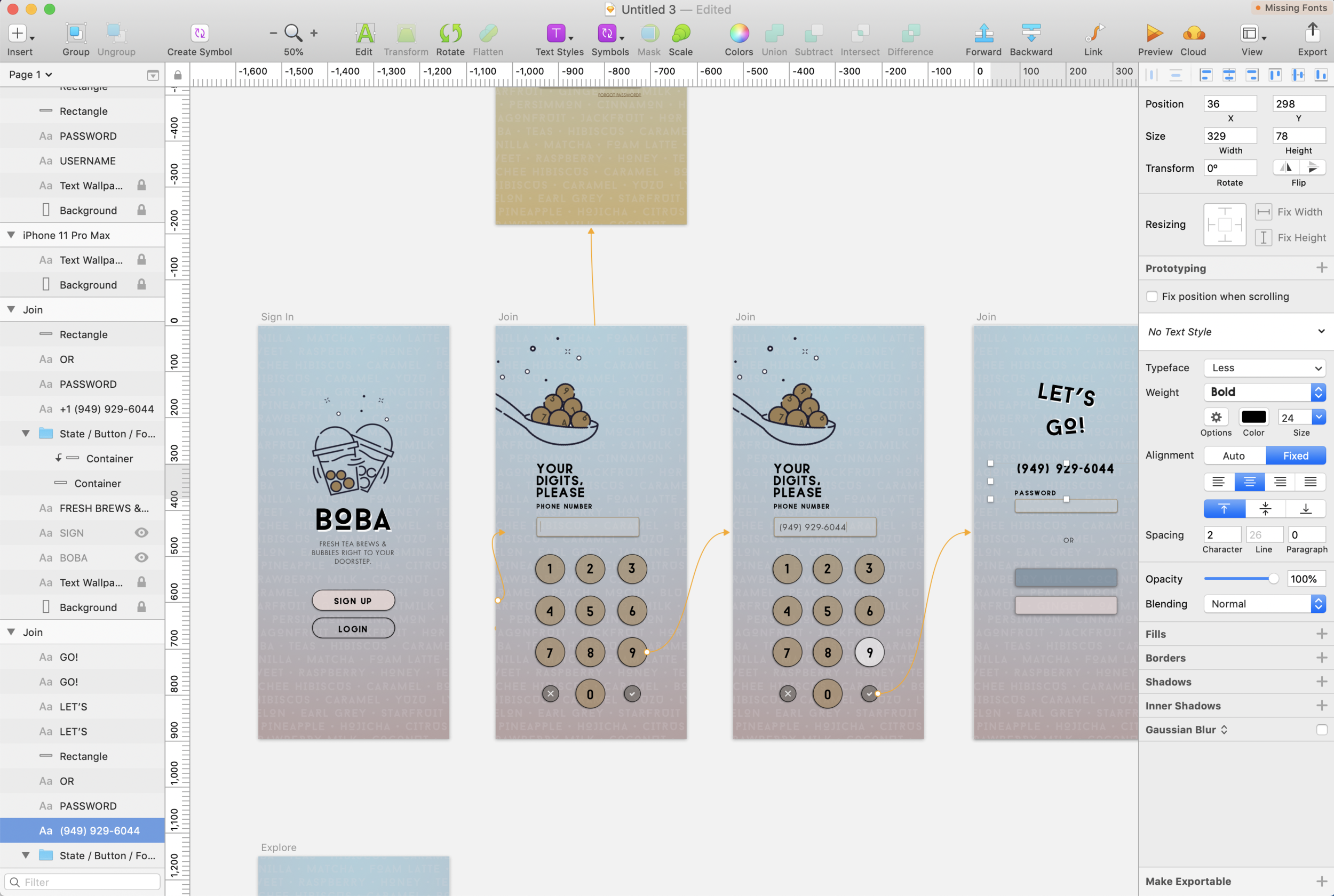Click the Link prototyping tool
This screenshot has width=1334, height=896.
click(1093, 33)
